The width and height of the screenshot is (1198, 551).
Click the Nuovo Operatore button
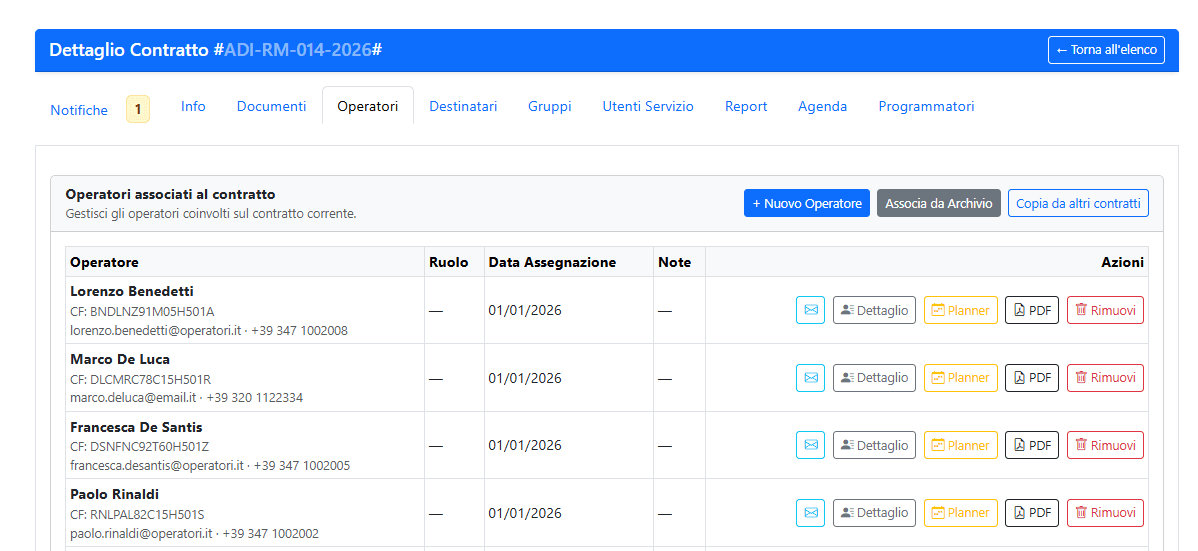point(806,203)
